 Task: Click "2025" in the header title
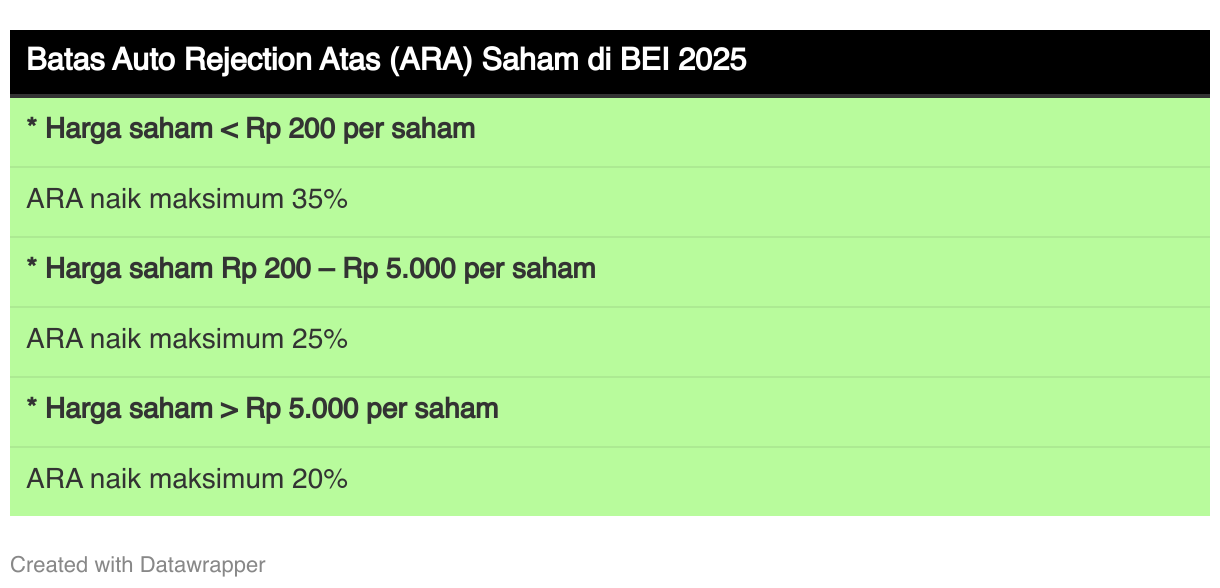click(x=712, y=60)
